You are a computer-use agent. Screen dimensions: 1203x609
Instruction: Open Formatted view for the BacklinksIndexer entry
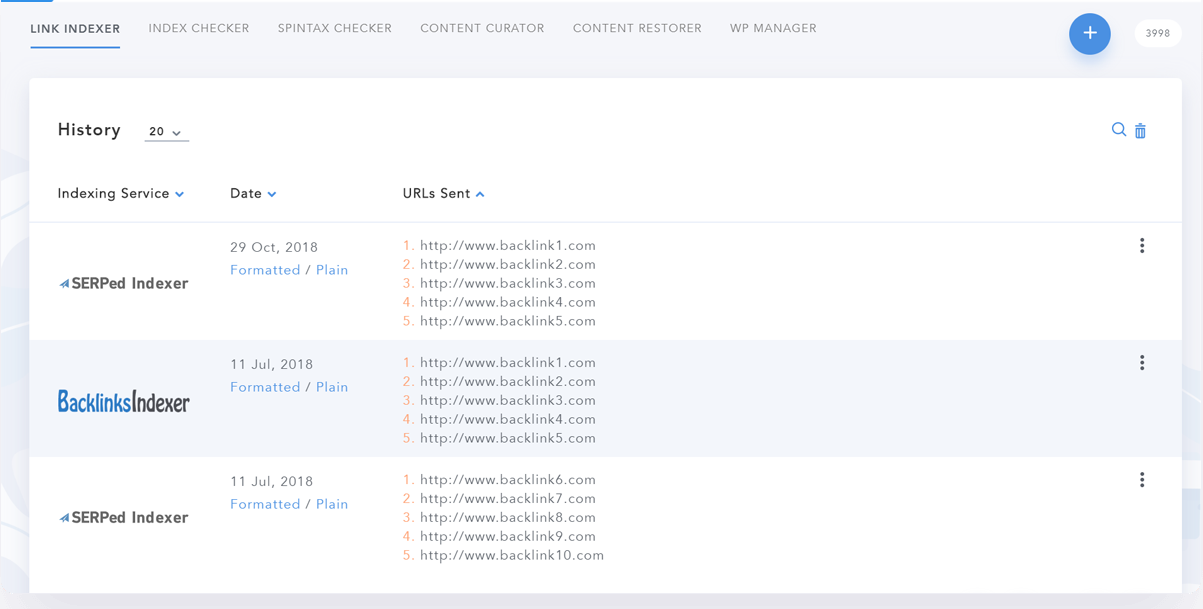click(x=265, y=387)
